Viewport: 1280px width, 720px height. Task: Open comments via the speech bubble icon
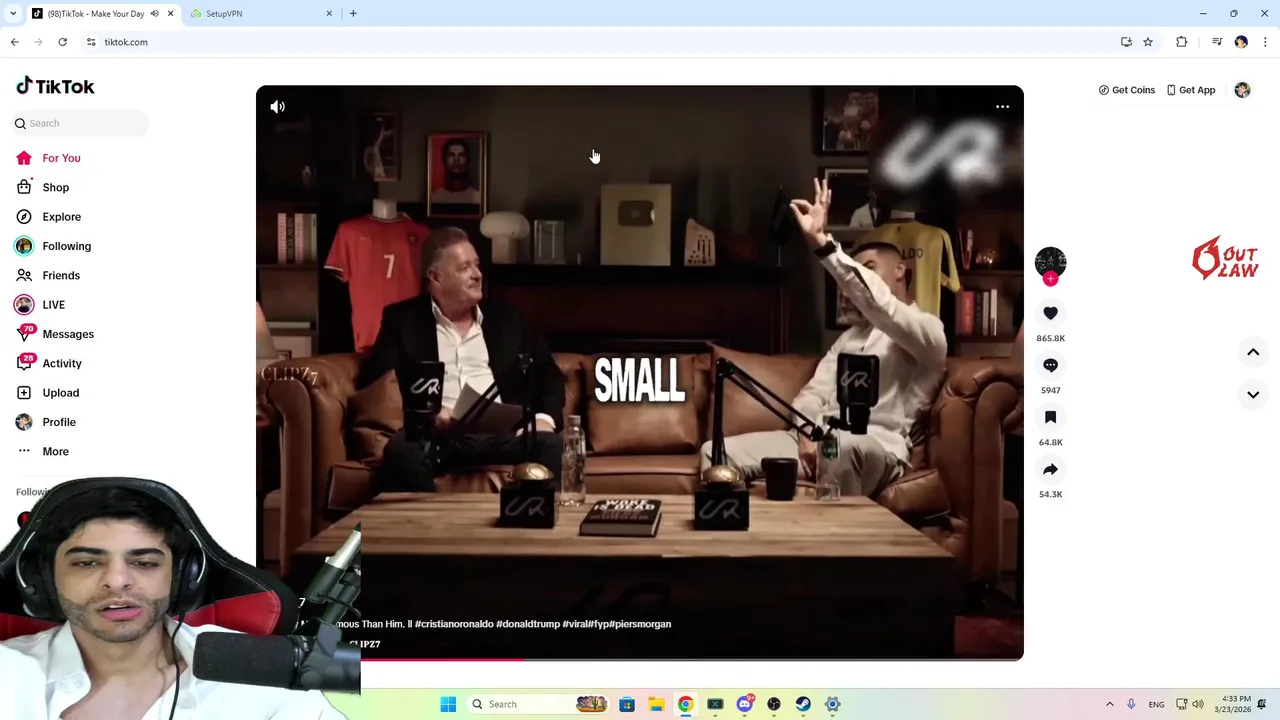1050,365
